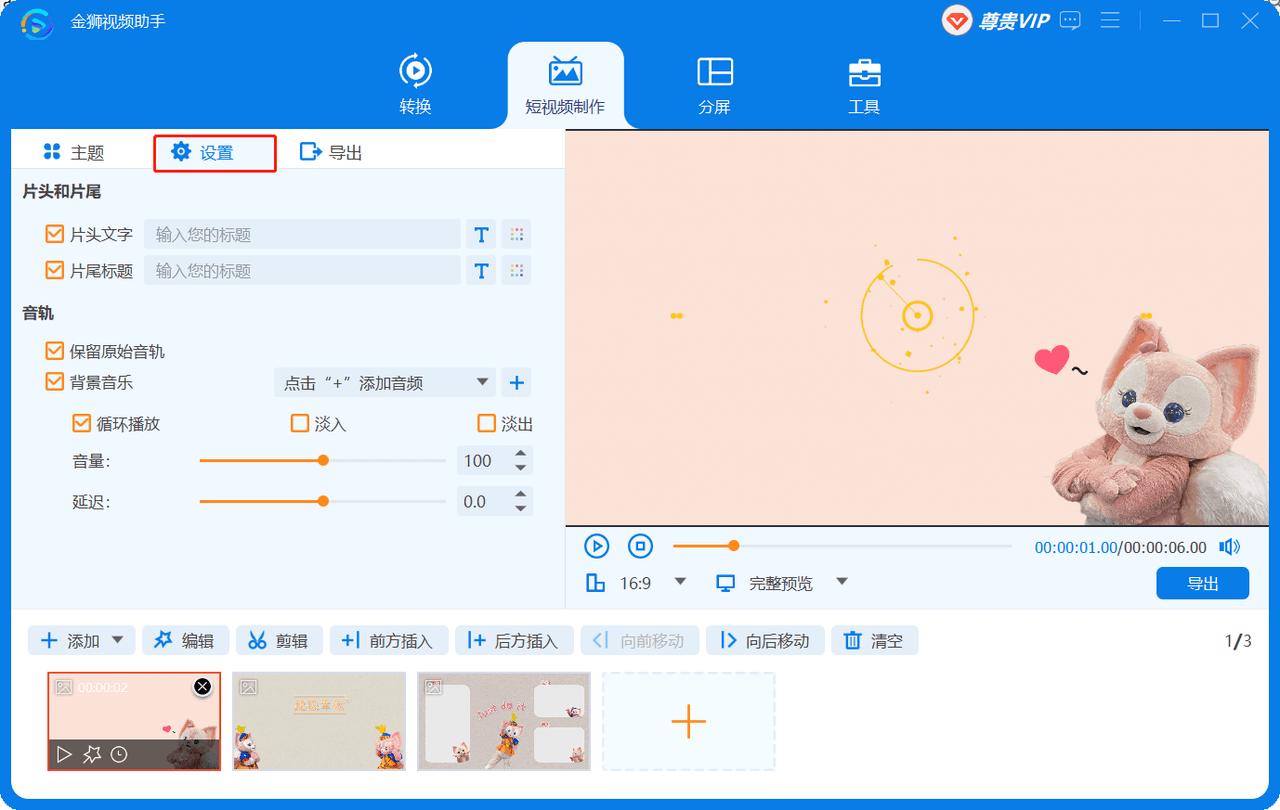The width and height of the screenshot is (1280, 810).
Task: Click the preview time 00:00:01.00
Action: (1075, 547)
